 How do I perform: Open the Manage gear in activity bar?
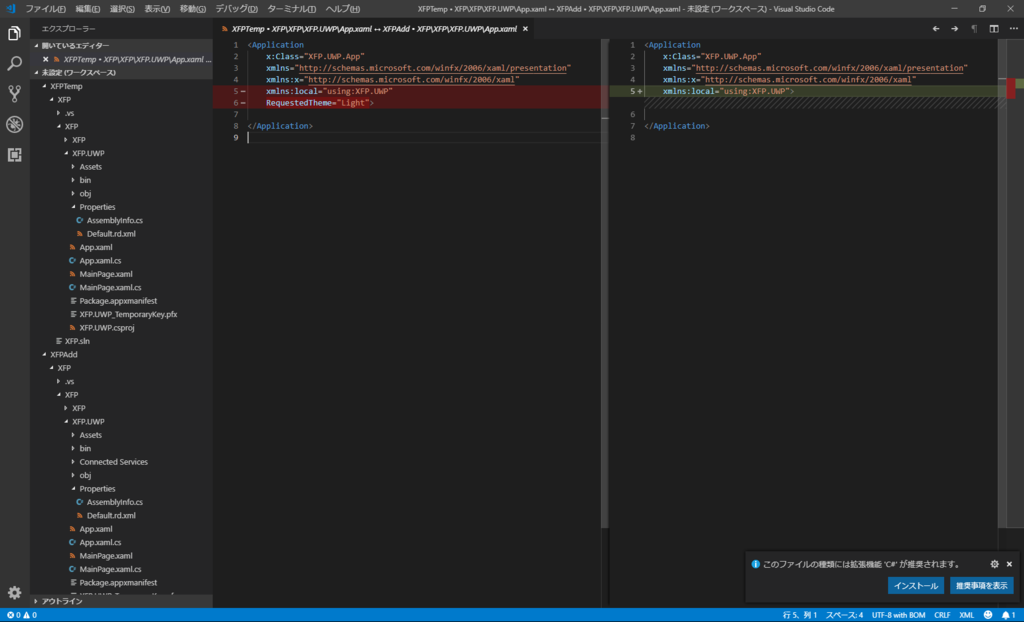pyautogui.click(x=14, y=593)
